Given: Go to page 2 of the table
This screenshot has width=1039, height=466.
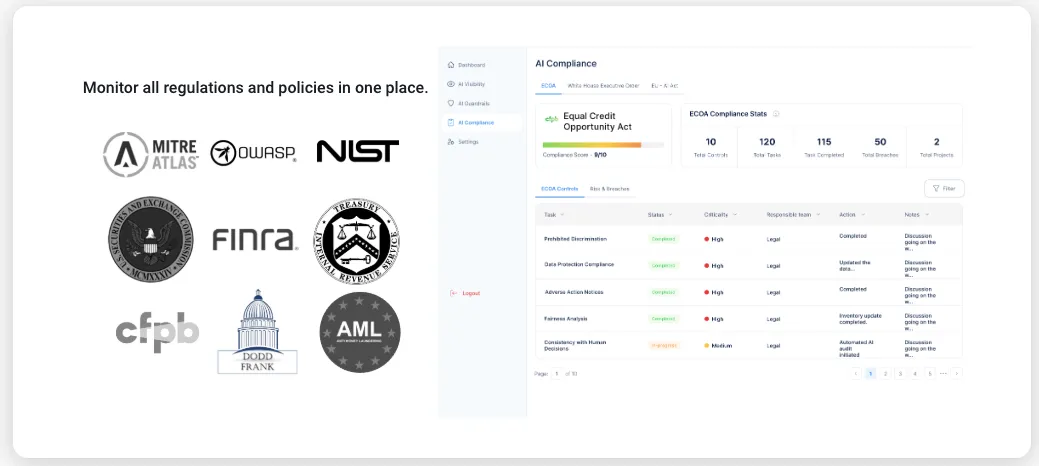Looking at the screenshot, I should click(x=885, y=374).
